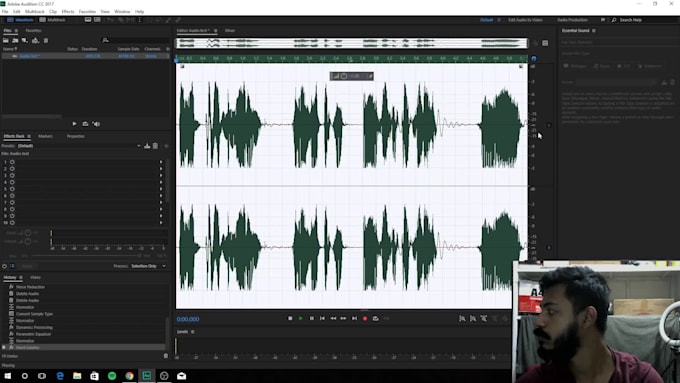This screenshot has width=680, height=383.
Task: Delete effects rack preset trash icon
Action: coord(155,146)
